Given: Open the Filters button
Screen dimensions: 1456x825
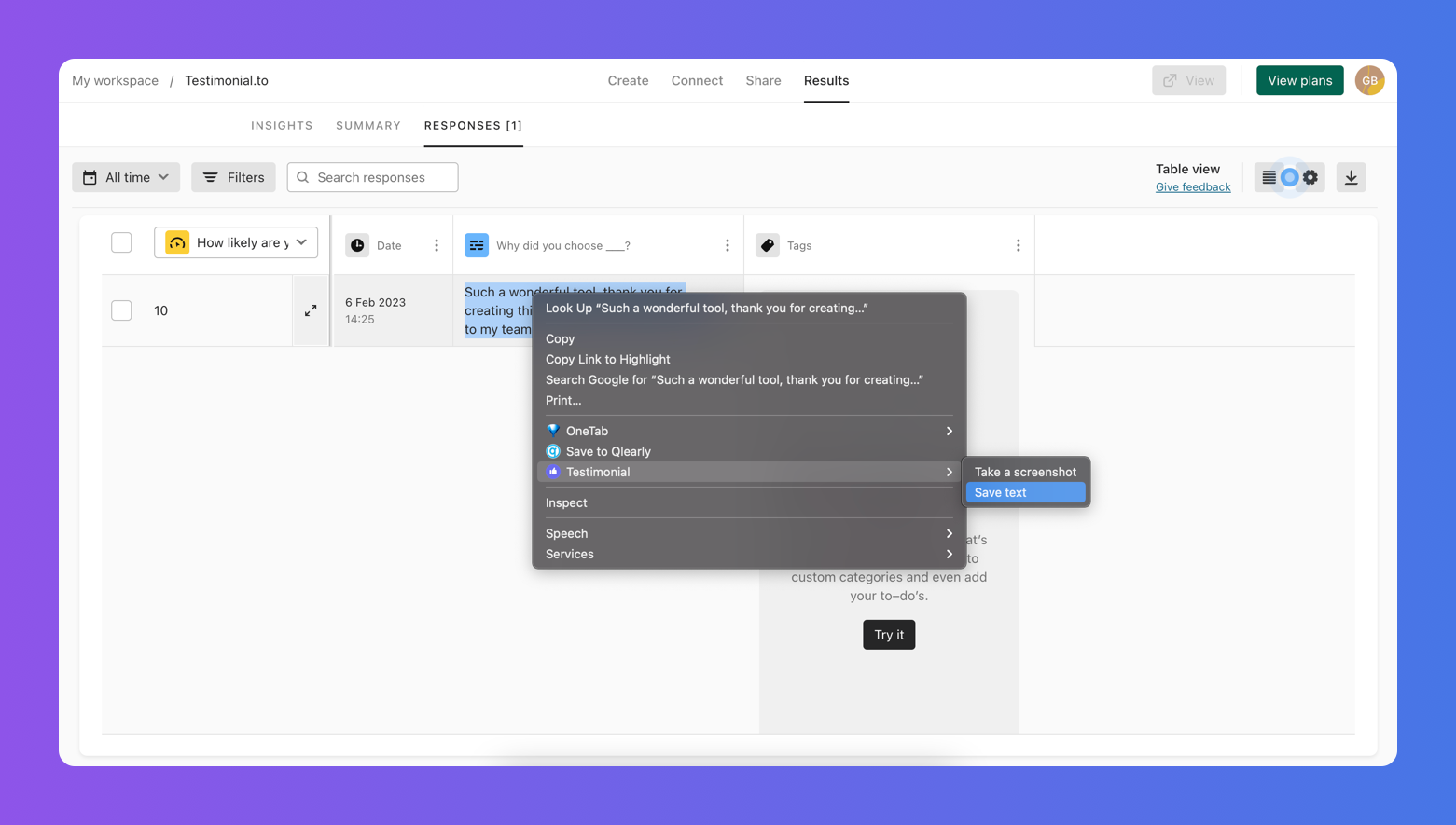Looking at the screenshot, I should (x=233, y=177).
